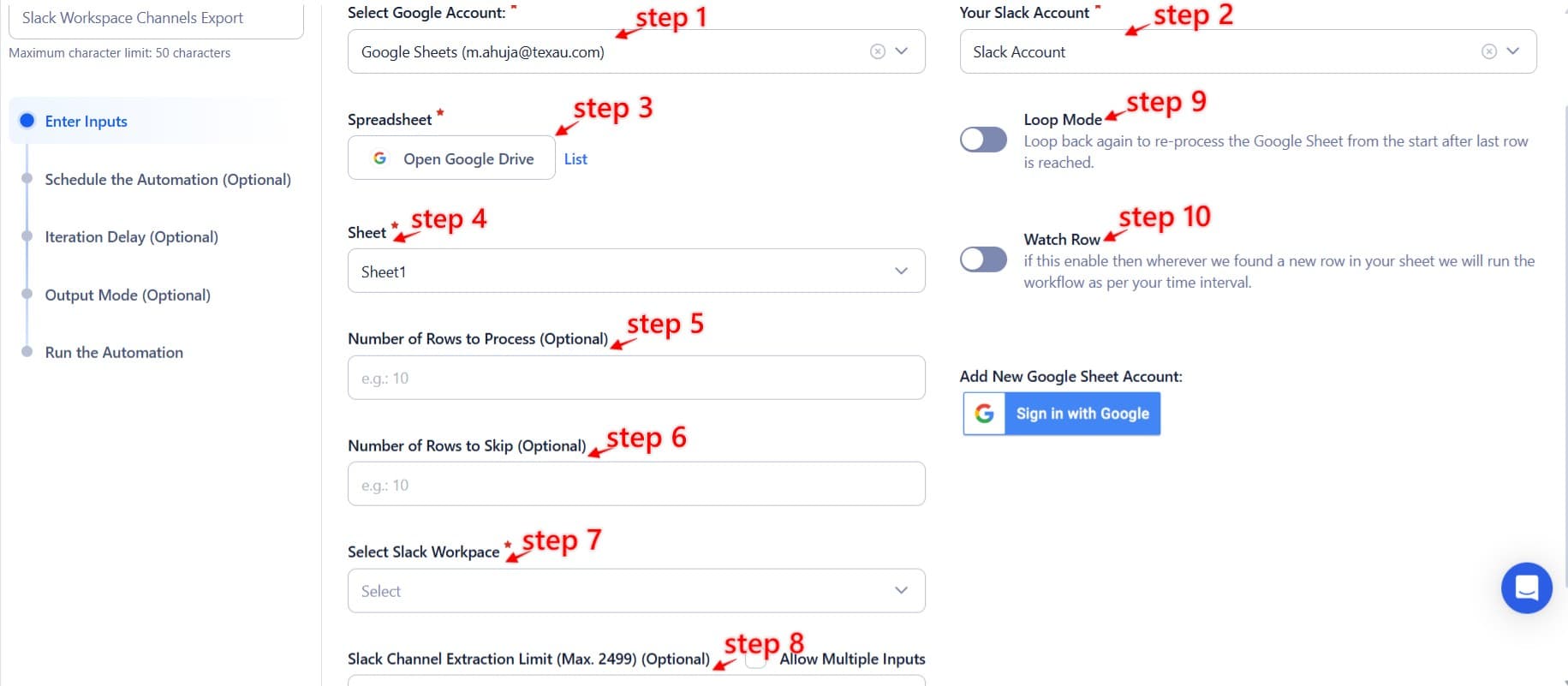This screenshot has width=1568, height=686.
Task: Enable Loop Mode
Action: 983,140
